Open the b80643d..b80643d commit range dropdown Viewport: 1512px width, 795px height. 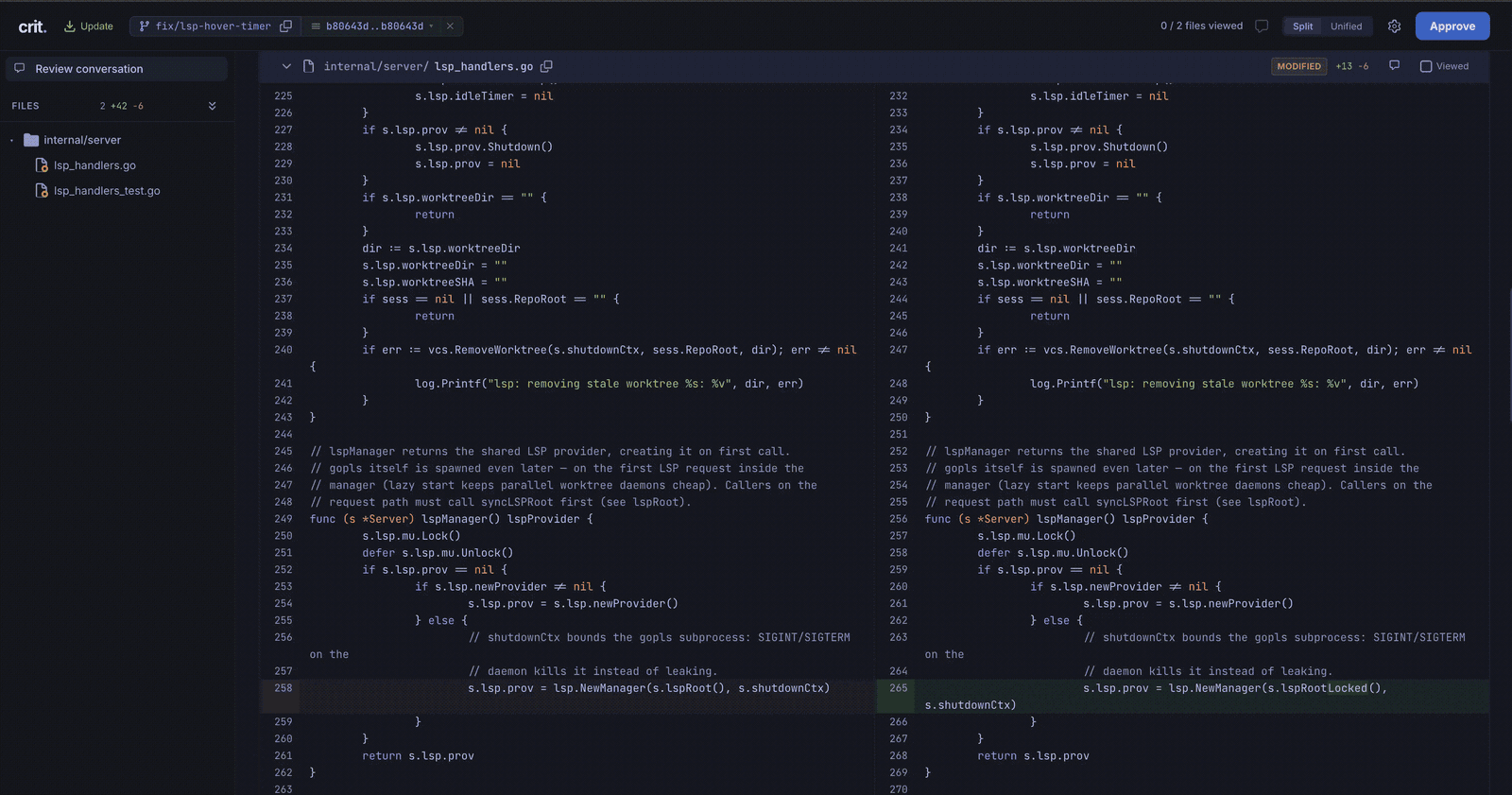372,26
